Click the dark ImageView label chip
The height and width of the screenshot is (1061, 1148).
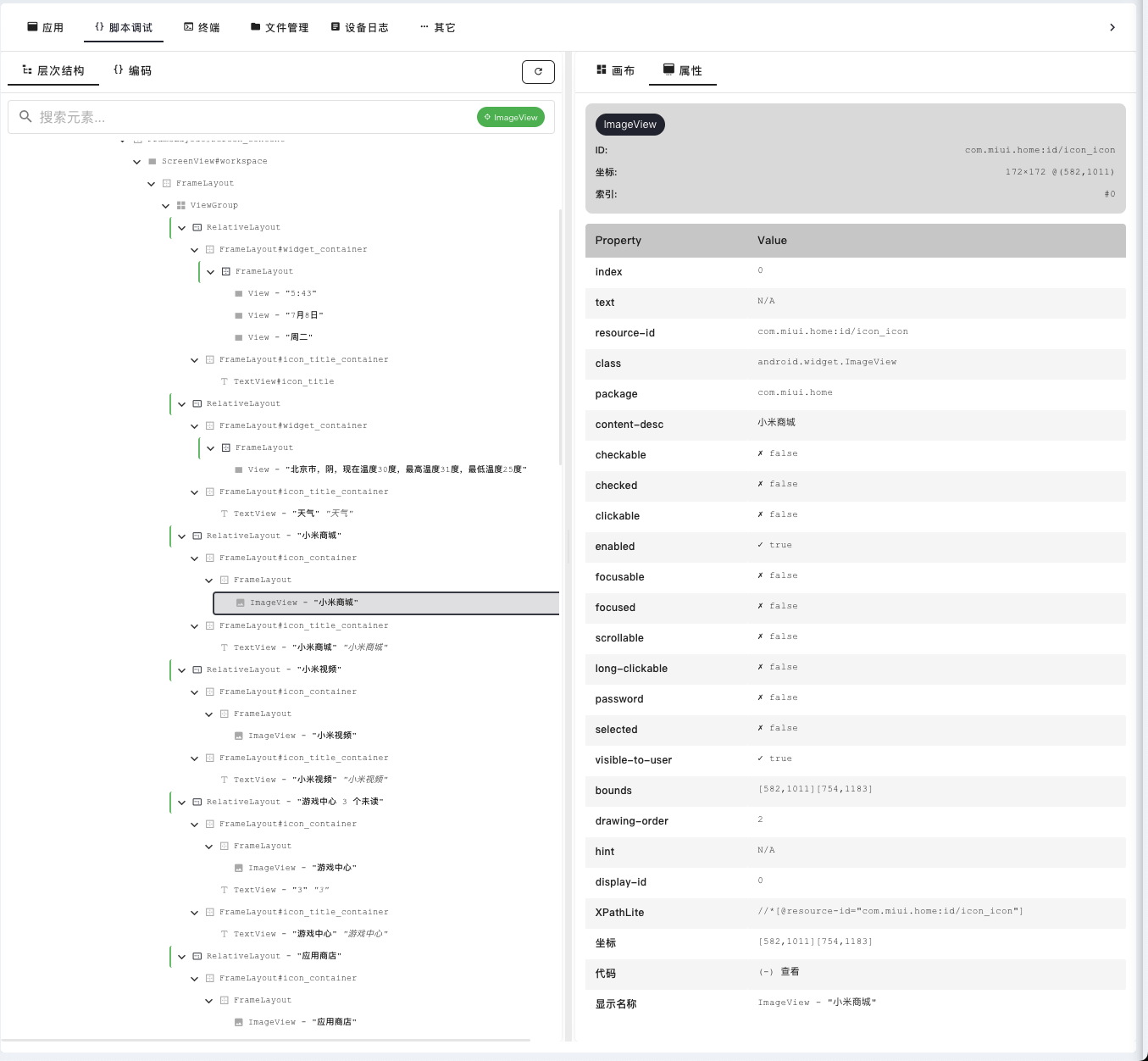point(630,125)
